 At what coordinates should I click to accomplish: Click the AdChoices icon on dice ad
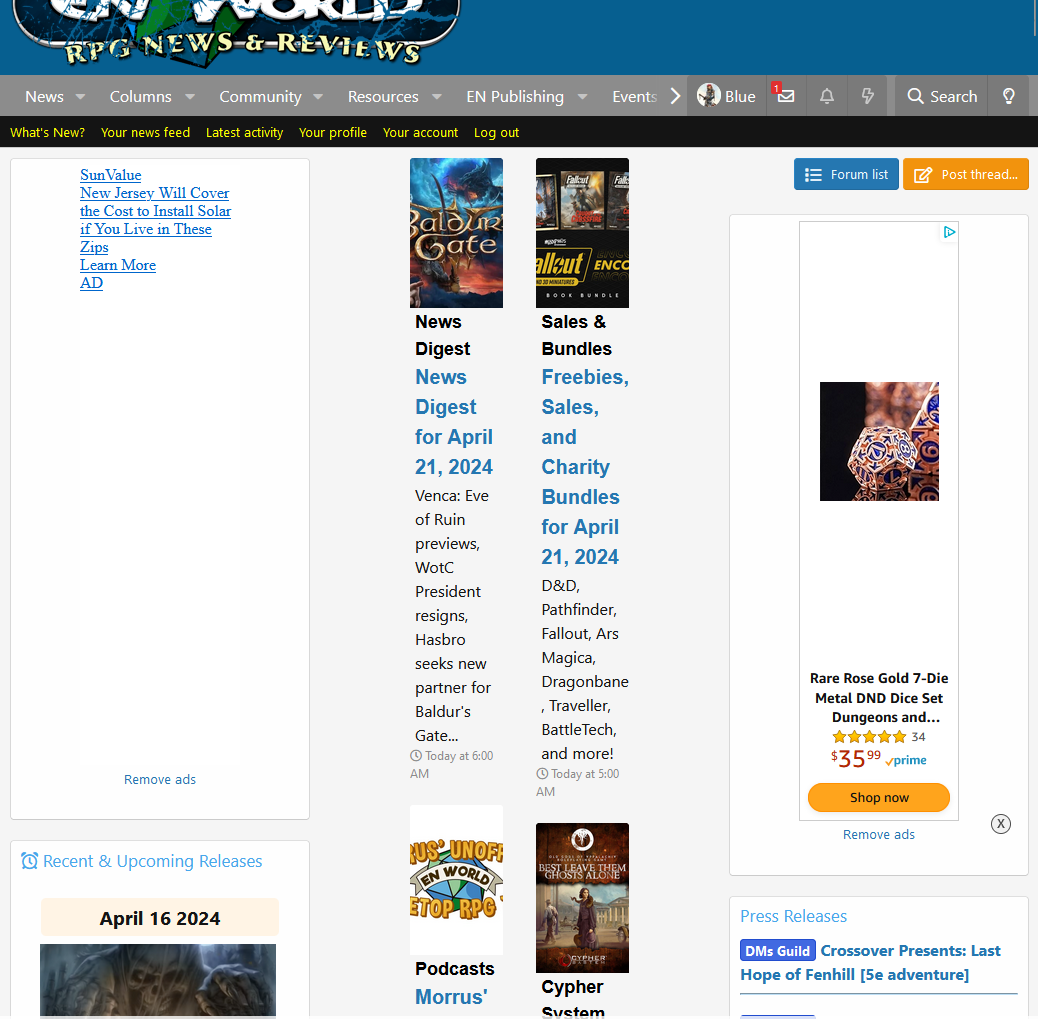point(949,232)
